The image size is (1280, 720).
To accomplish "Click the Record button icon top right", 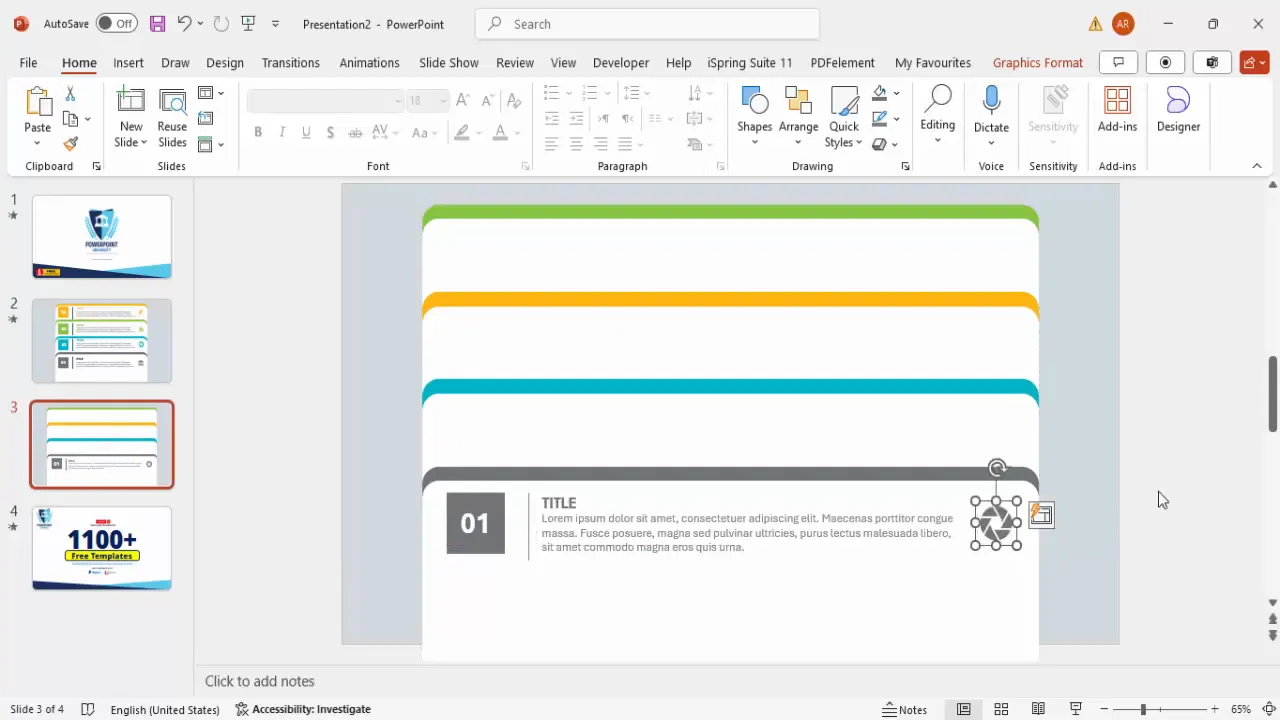I will pyautogui.click(x=1165, y=62).
